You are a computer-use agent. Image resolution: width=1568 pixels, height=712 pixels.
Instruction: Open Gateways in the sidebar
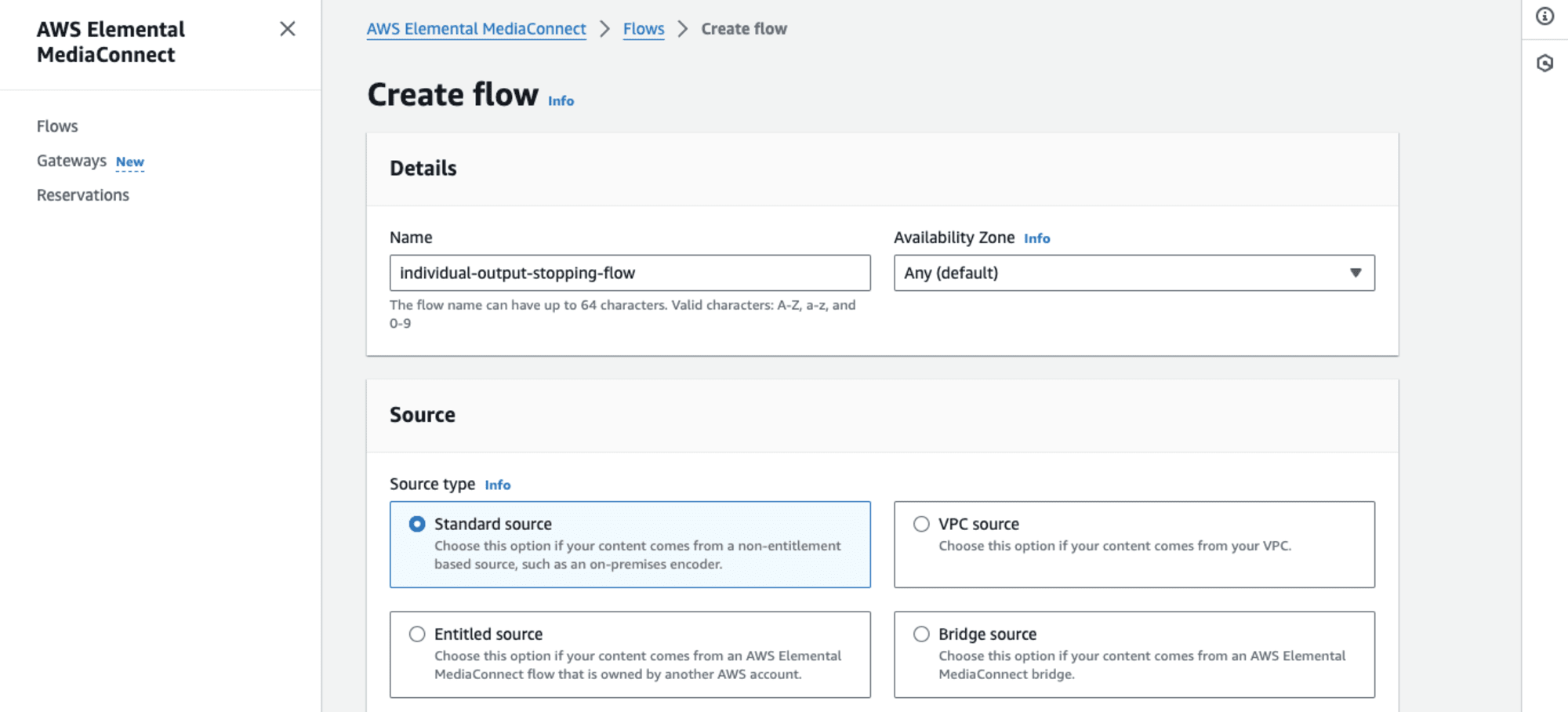click(x=71, y=161)
